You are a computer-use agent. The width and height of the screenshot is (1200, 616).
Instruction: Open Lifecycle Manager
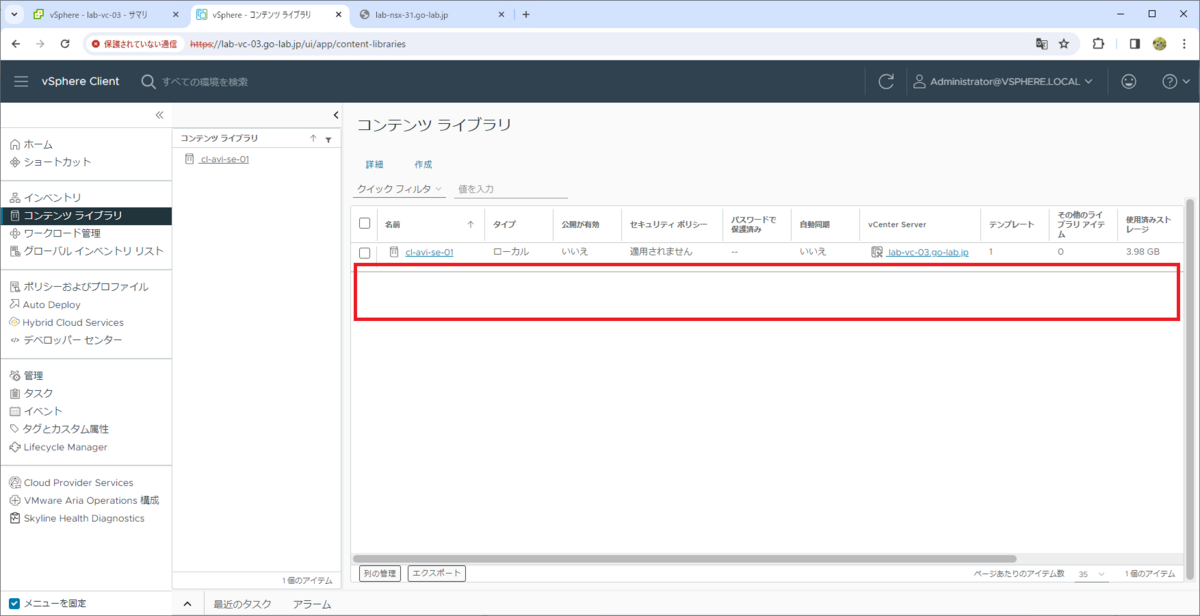click(65, 447)
